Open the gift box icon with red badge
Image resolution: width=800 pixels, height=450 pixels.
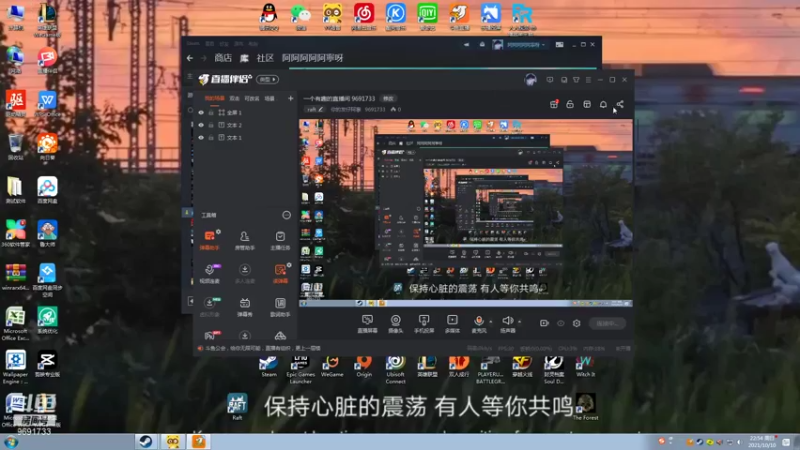tap(554, 104)
